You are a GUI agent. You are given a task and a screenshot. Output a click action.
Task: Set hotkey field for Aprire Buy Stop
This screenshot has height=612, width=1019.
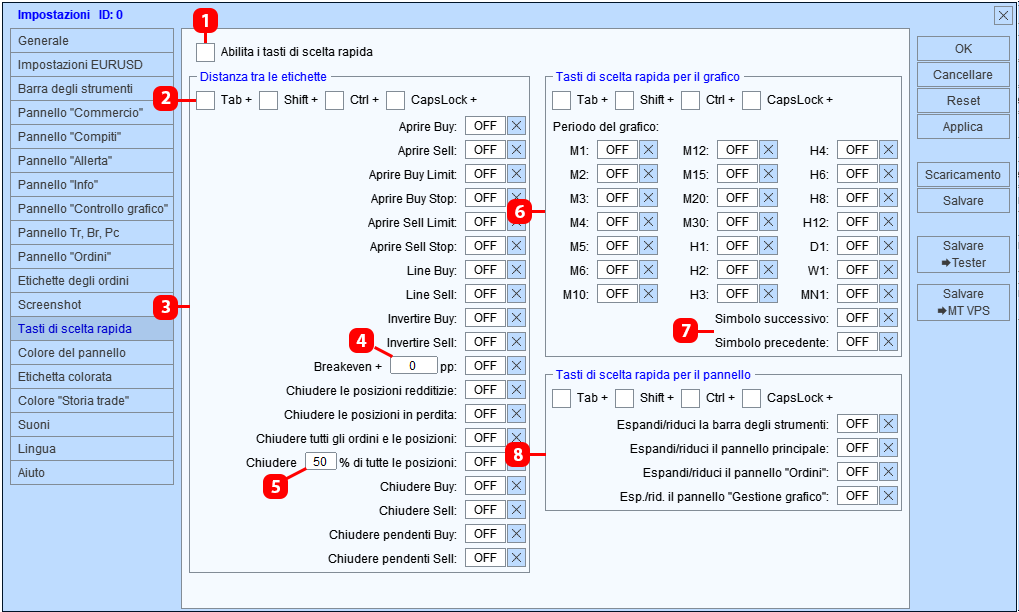tap(485, 198)
